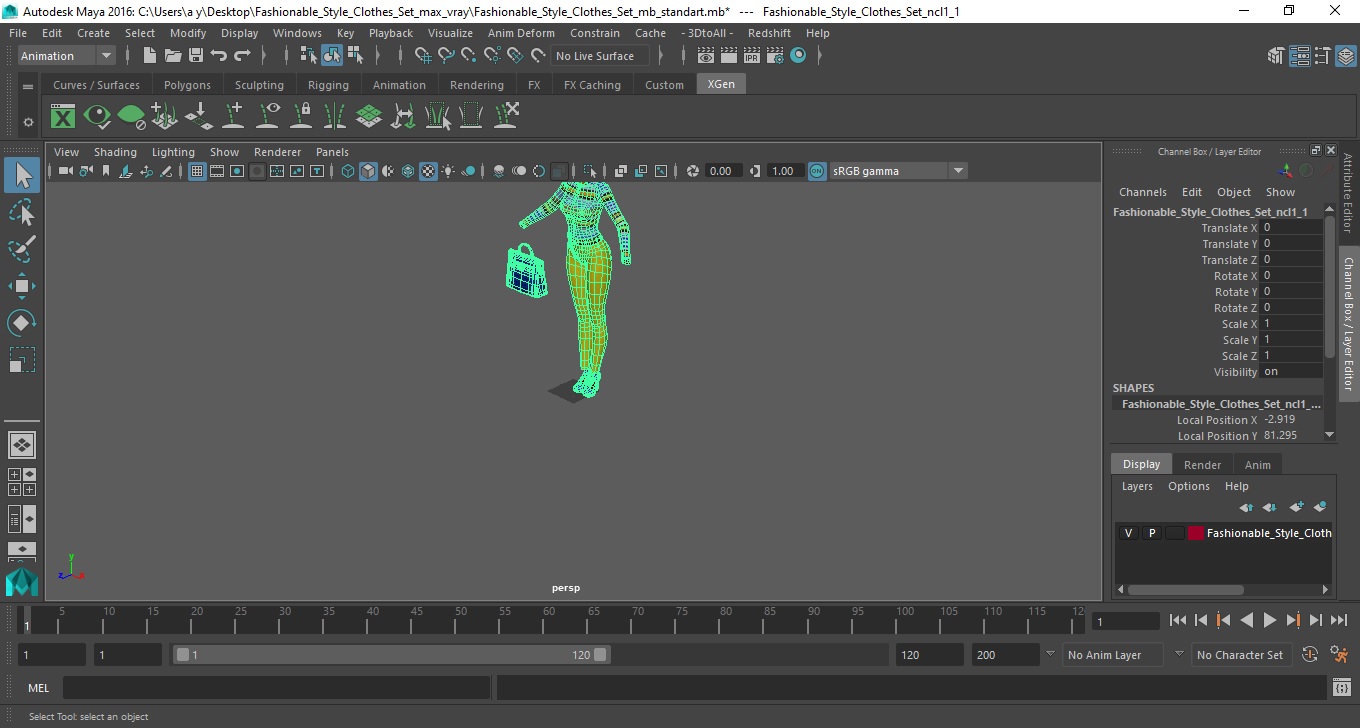Click the playback end time field 120
Screen dimensions: 1360x728
[x=930, y=655]
